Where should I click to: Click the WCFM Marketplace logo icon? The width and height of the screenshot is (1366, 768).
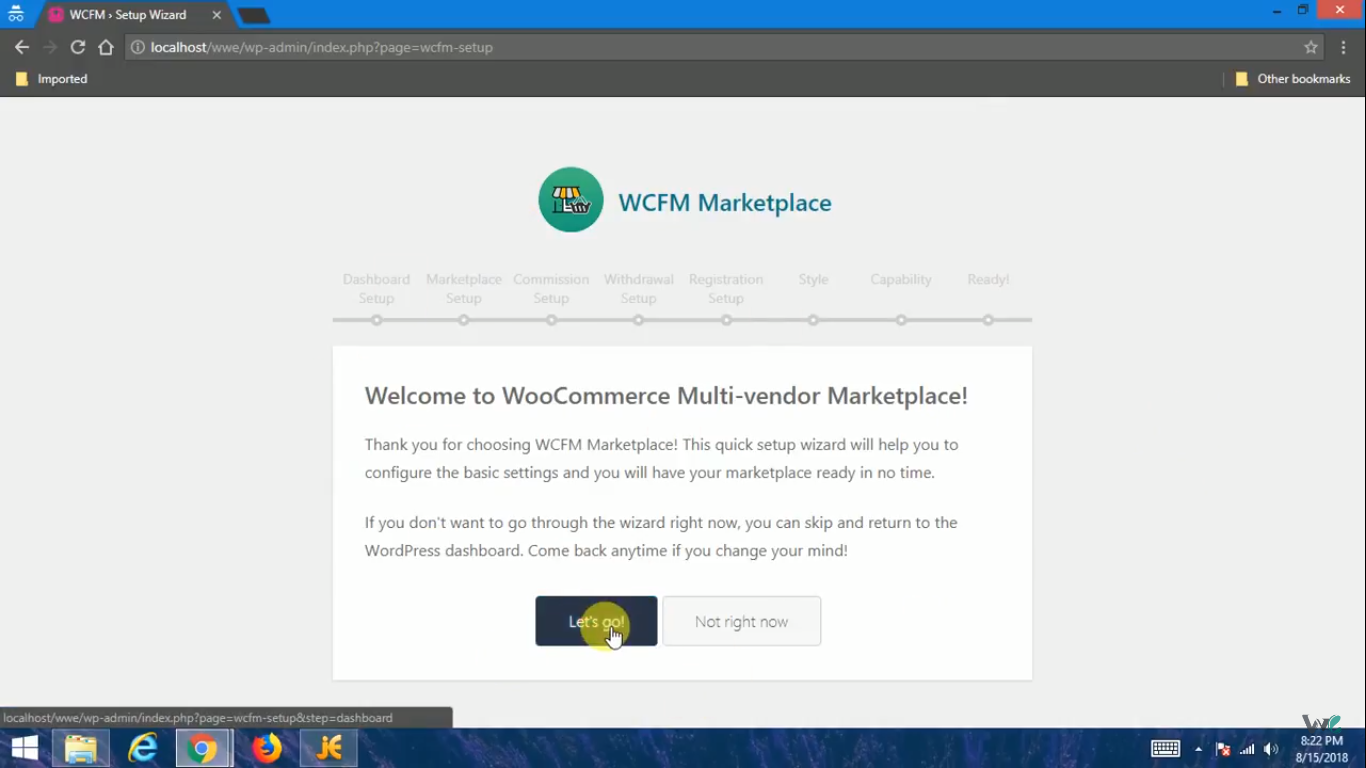[x=571, y=200]
